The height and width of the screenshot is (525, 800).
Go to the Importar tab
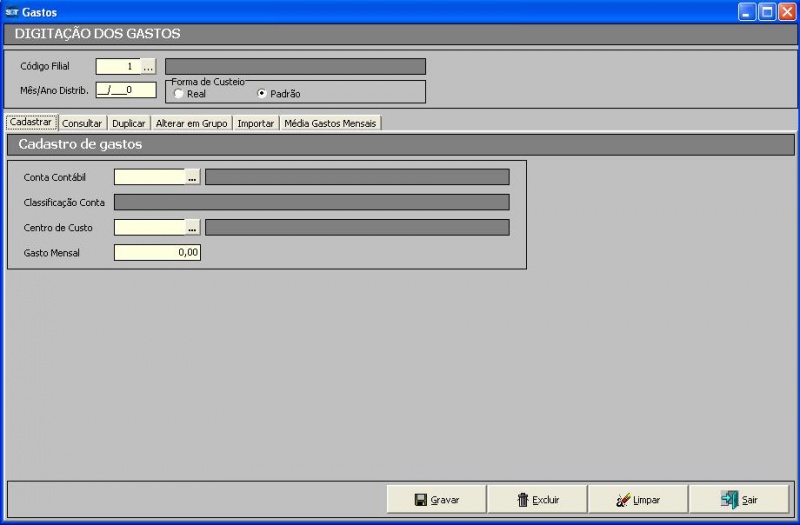[256, 123]
